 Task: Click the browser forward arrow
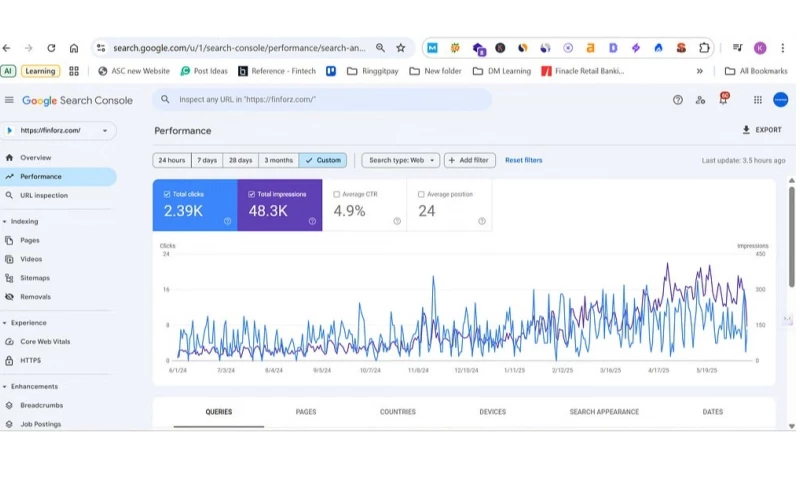click(x=29, y=48)
